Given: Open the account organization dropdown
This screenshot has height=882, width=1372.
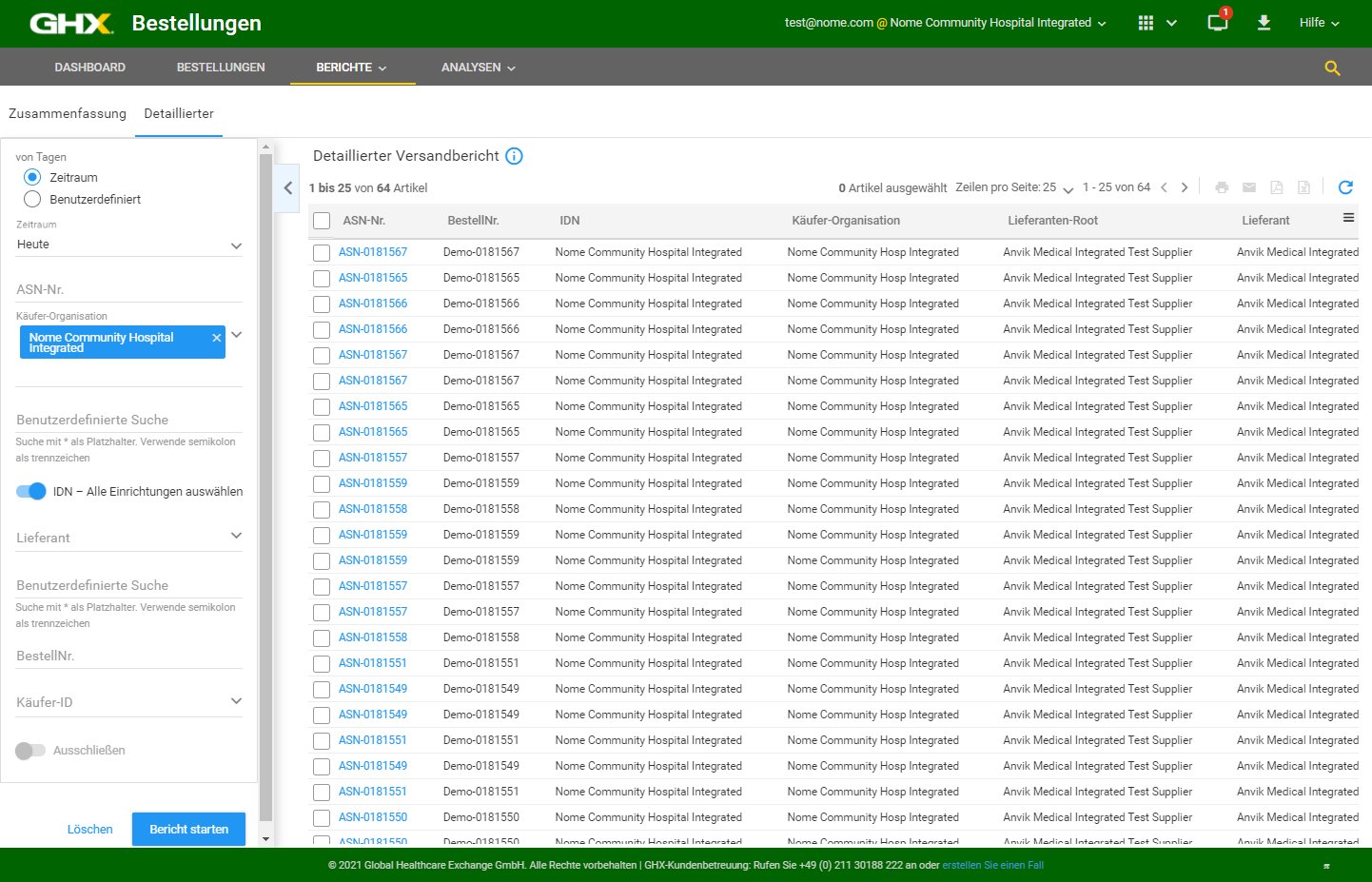Looking at the screenshot, I should 945,23.
